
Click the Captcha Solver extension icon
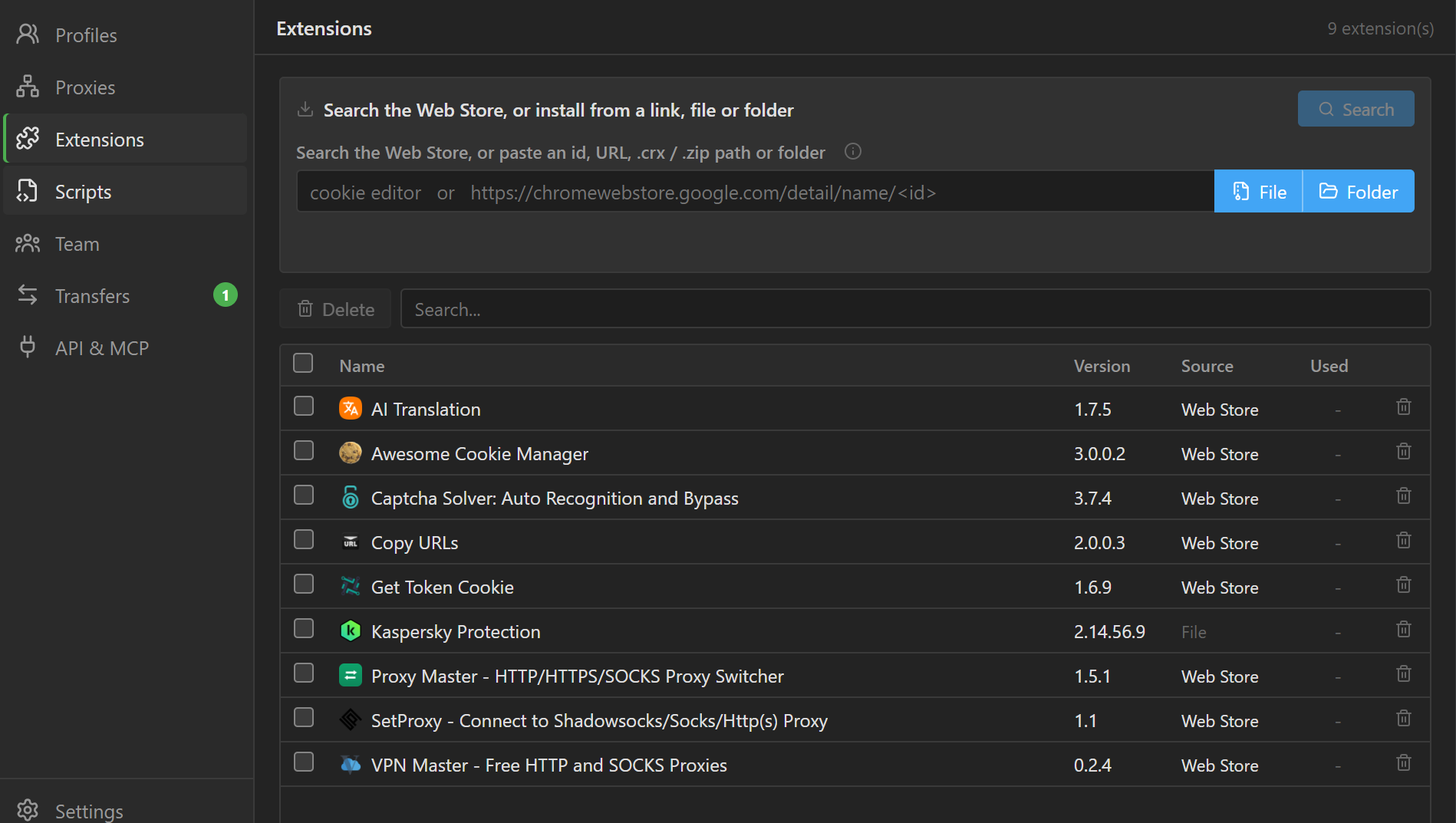351,497
